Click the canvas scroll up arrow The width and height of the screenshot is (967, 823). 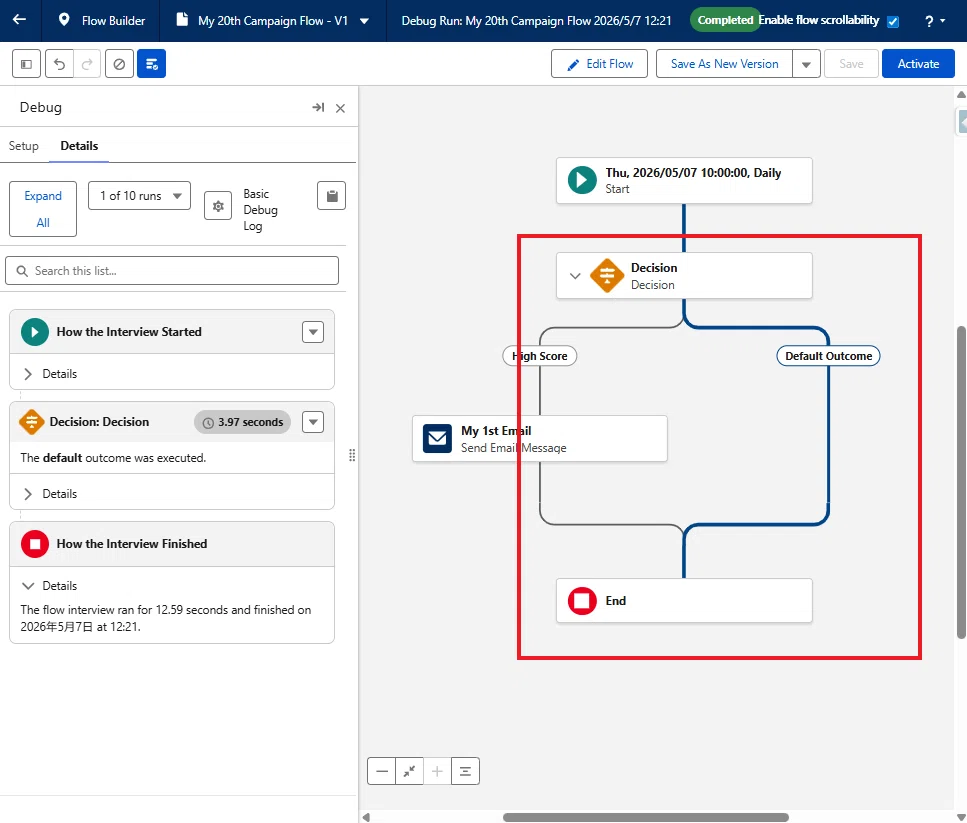point(961,94)
